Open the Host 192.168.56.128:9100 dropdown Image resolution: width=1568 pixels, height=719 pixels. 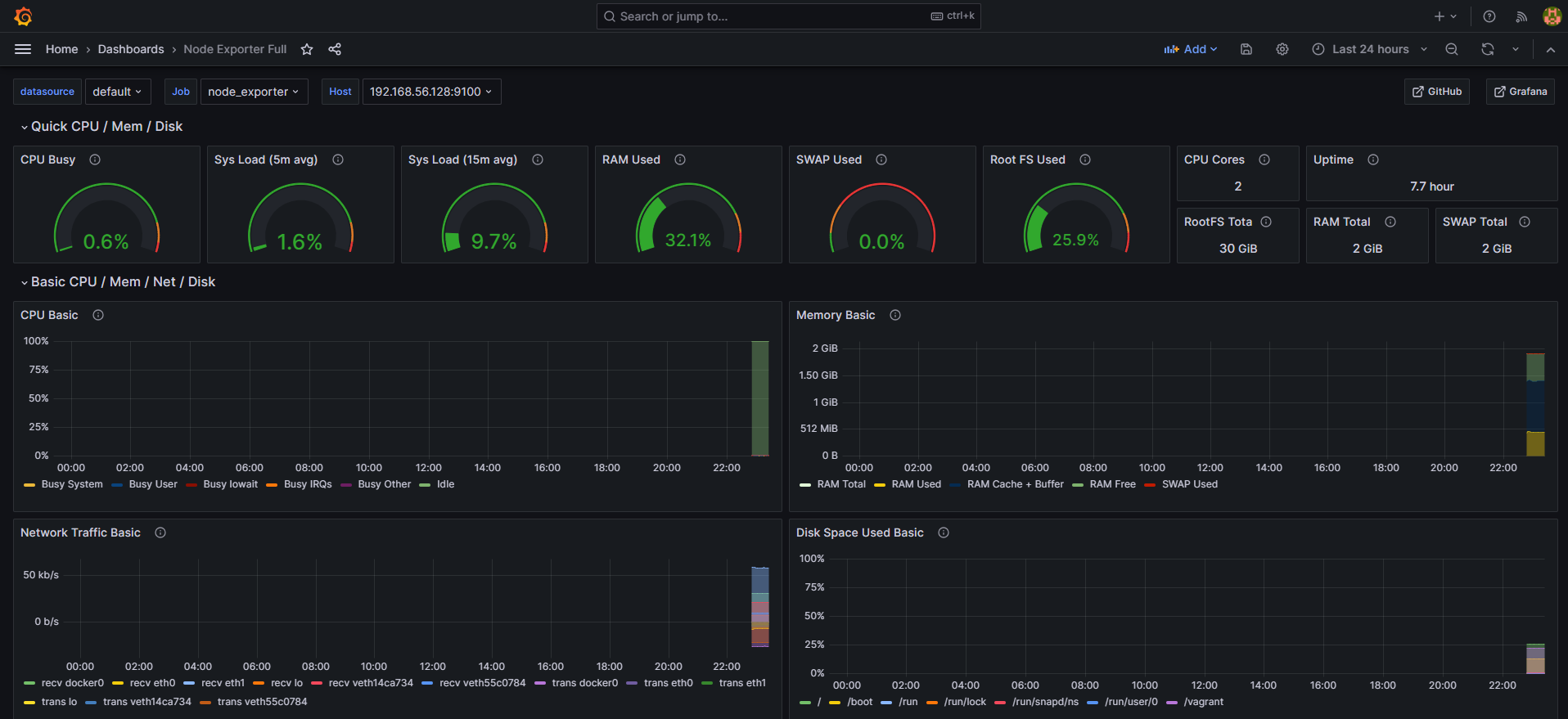coord(431,92)
